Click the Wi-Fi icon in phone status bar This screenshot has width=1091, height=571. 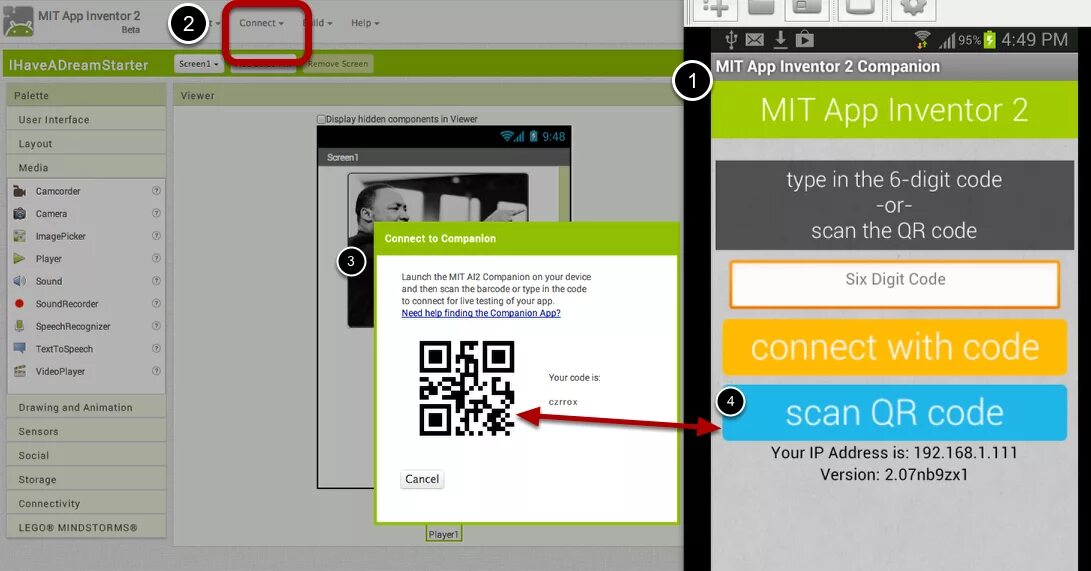pos(923,40)
